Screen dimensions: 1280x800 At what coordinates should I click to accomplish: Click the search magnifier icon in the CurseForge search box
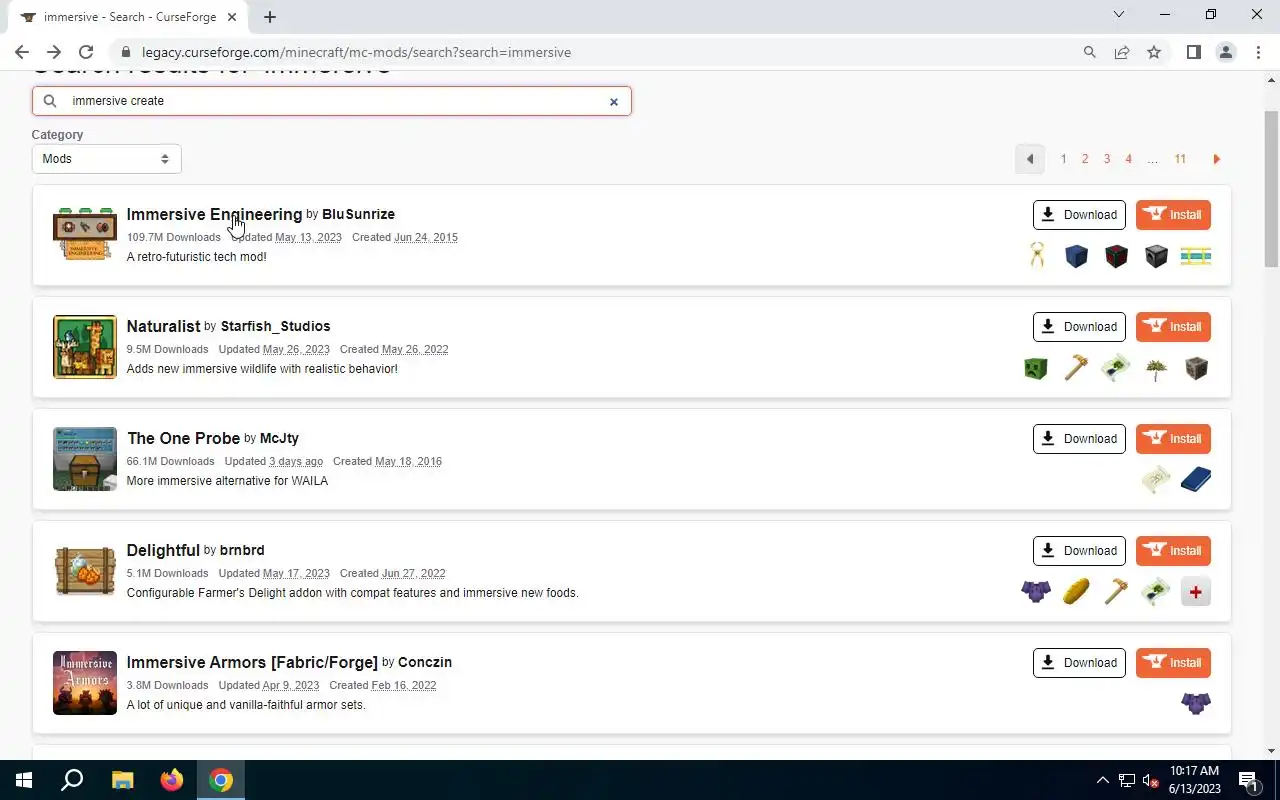(50, 101)
